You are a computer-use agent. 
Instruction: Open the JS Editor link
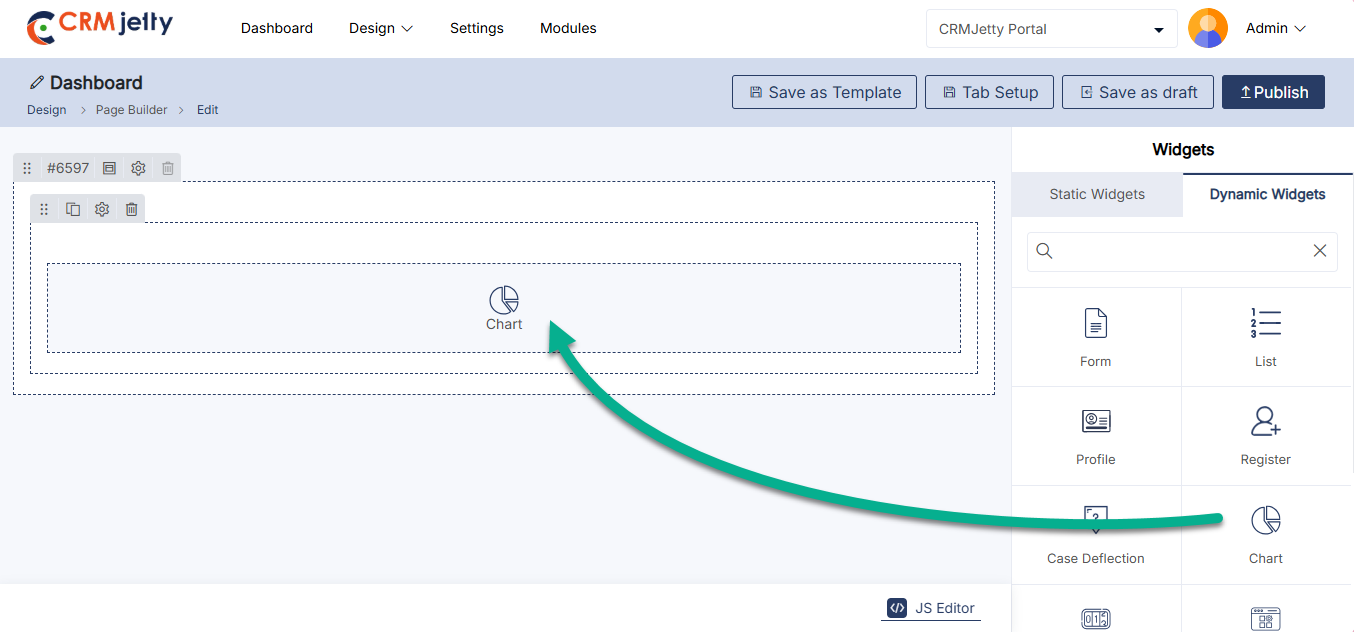pyautogui.click(x=931, y=608)
